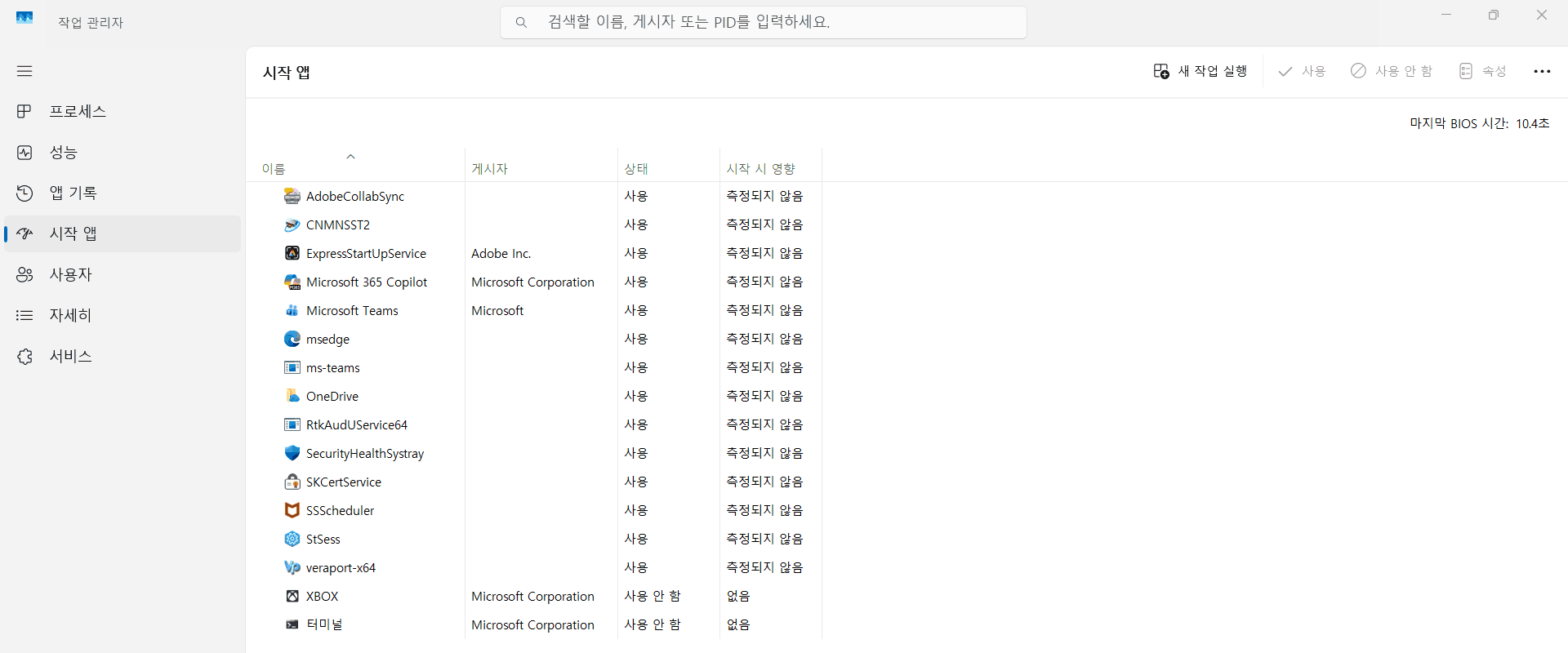Screen dimensions: 1568x653
Task: Click the 마지막 BIOS 시간 value
Action: tap(1532, 123)
